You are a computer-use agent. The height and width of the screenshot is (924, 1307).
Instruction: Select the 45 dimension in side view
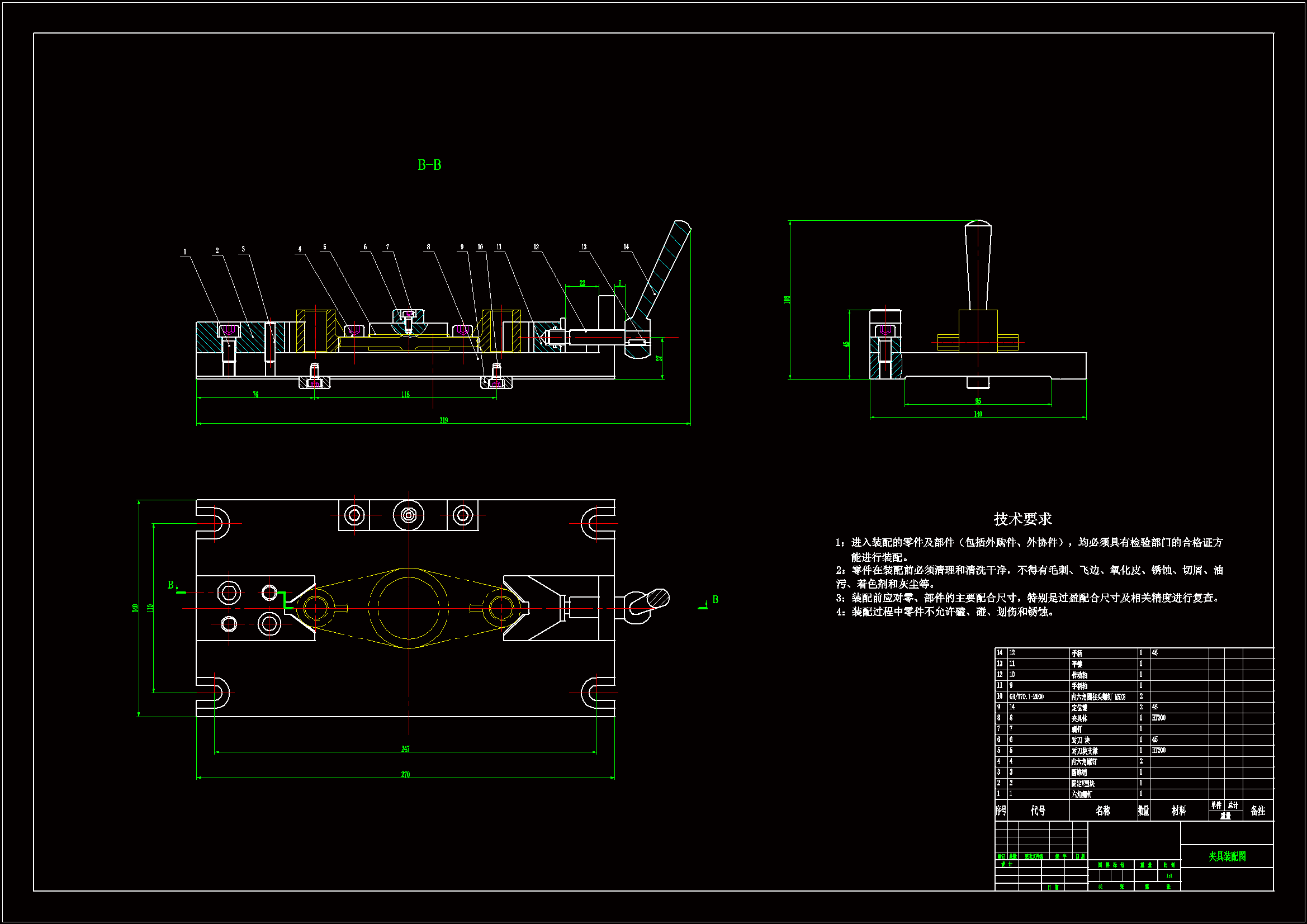(846, 344)
